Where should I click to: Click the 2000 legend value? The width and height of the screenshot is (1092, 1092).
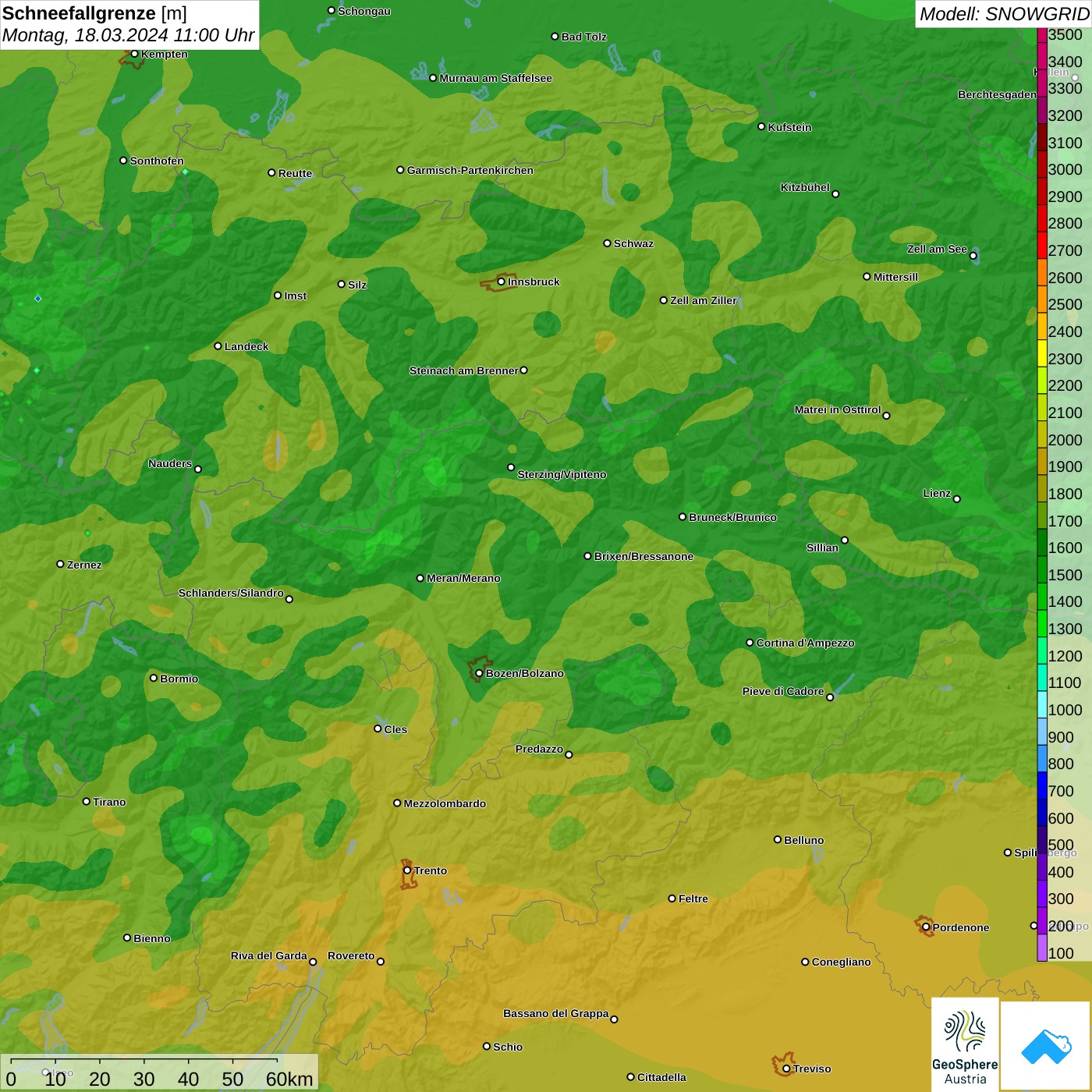coord(1065,440)
